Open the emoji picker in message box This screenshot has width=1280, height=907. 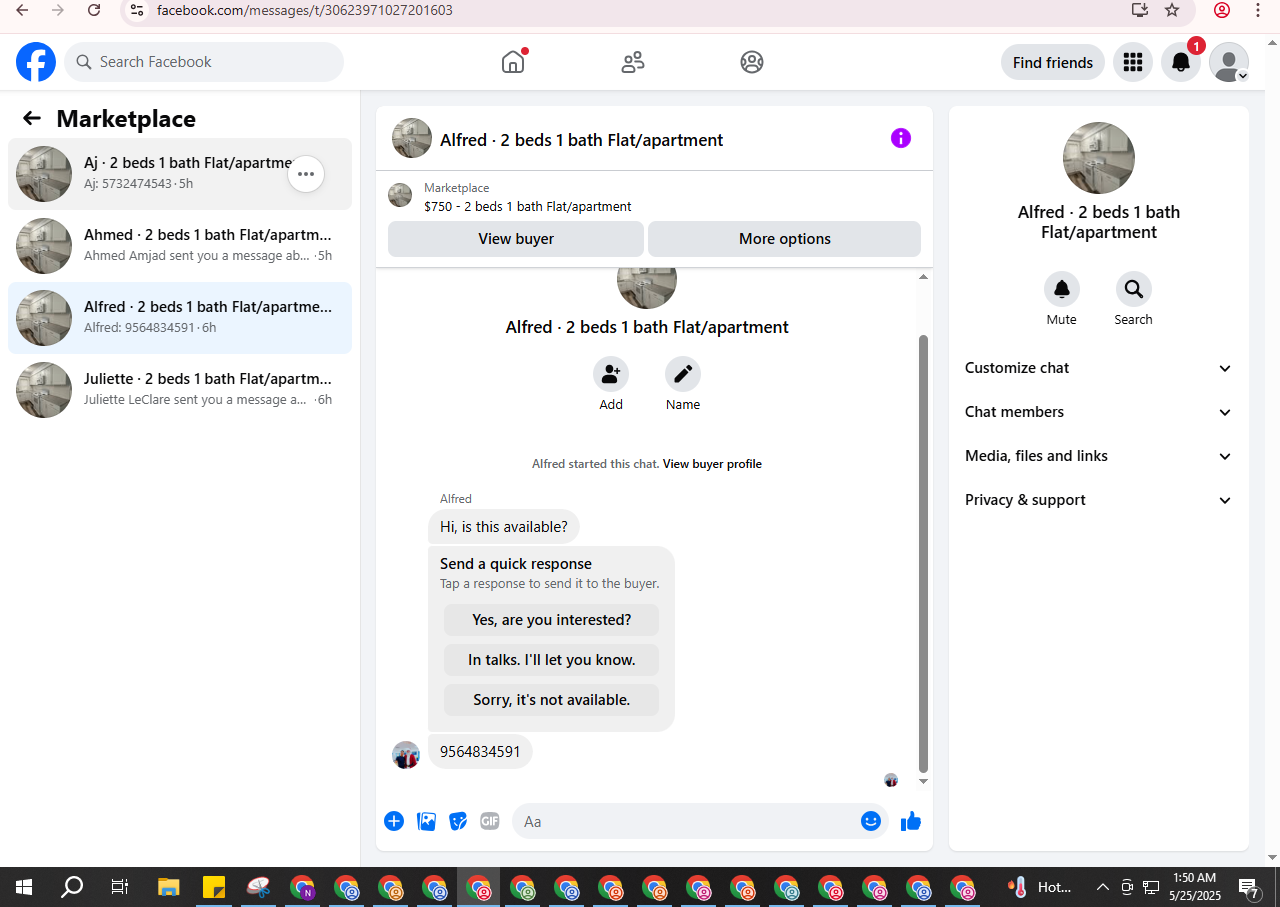tap(871, 821)
